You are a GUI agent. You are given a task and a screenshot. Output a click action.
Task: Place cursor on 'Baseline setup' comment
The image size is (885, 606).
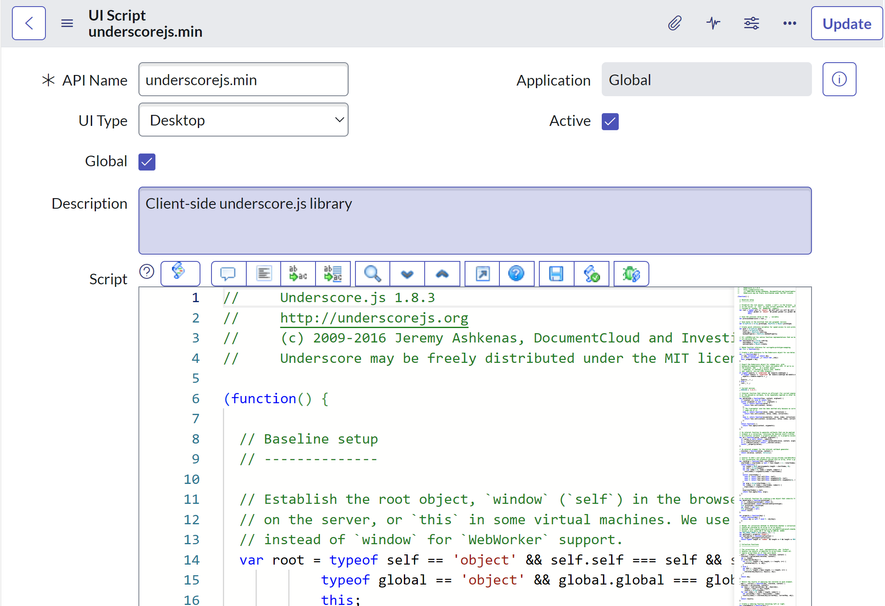pyautogui.click(x=321, y=439)
